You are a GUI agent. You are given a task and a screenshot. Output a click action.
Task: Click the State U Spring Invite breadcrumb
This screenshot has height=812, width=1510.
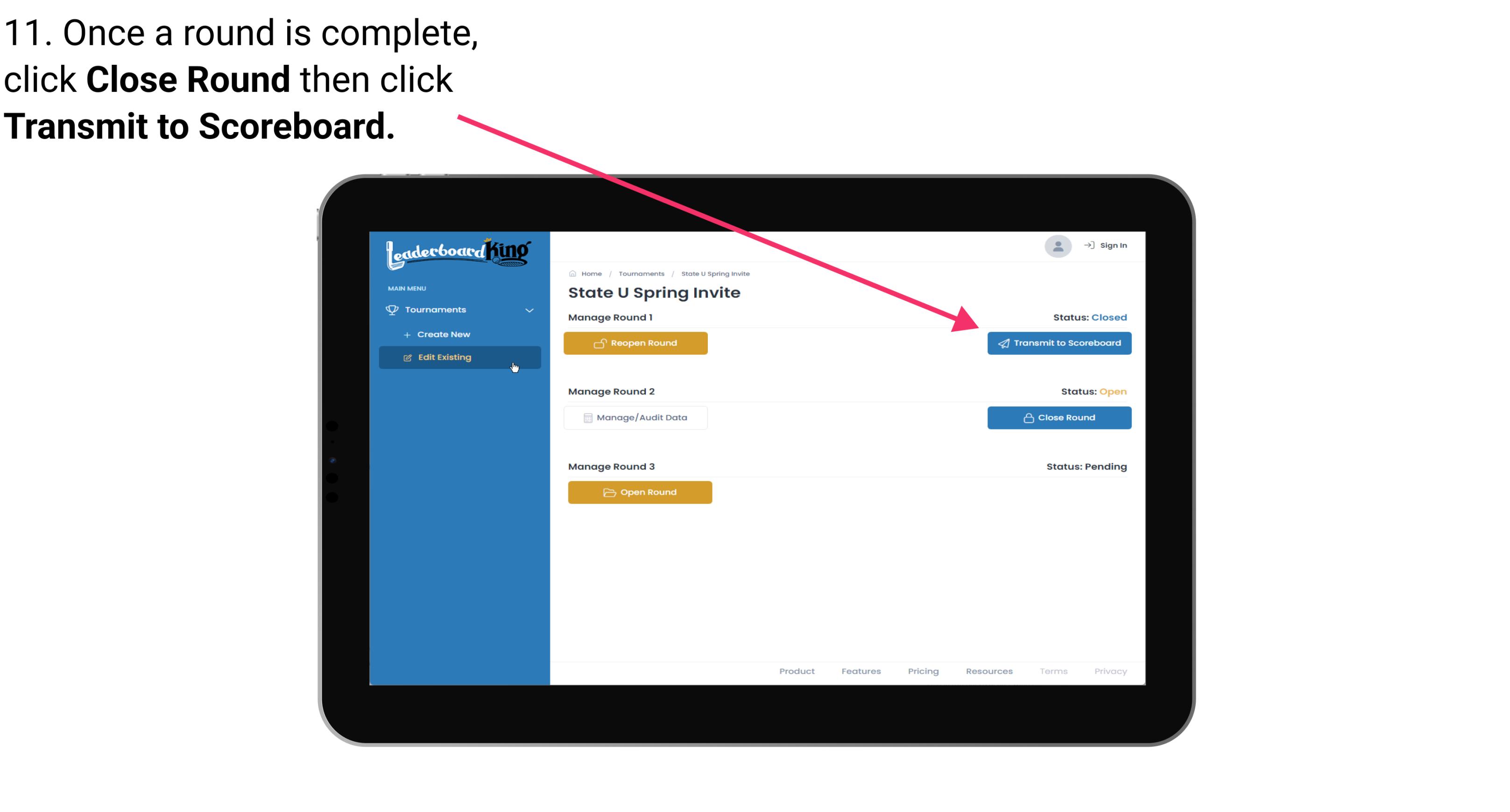tap(715, 273)
